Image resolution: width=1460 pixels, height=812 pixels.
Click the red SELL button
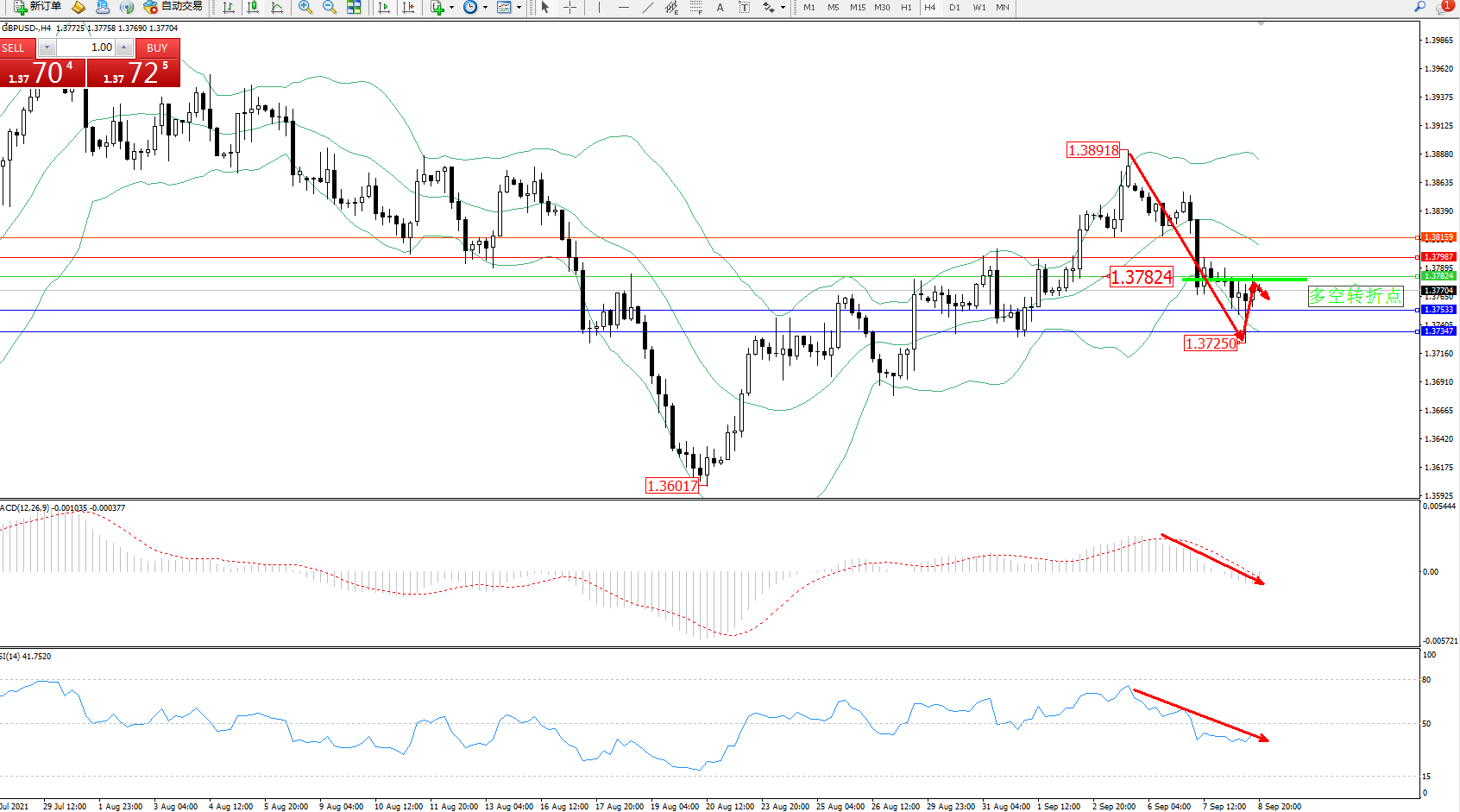click(x=17, y=47)
